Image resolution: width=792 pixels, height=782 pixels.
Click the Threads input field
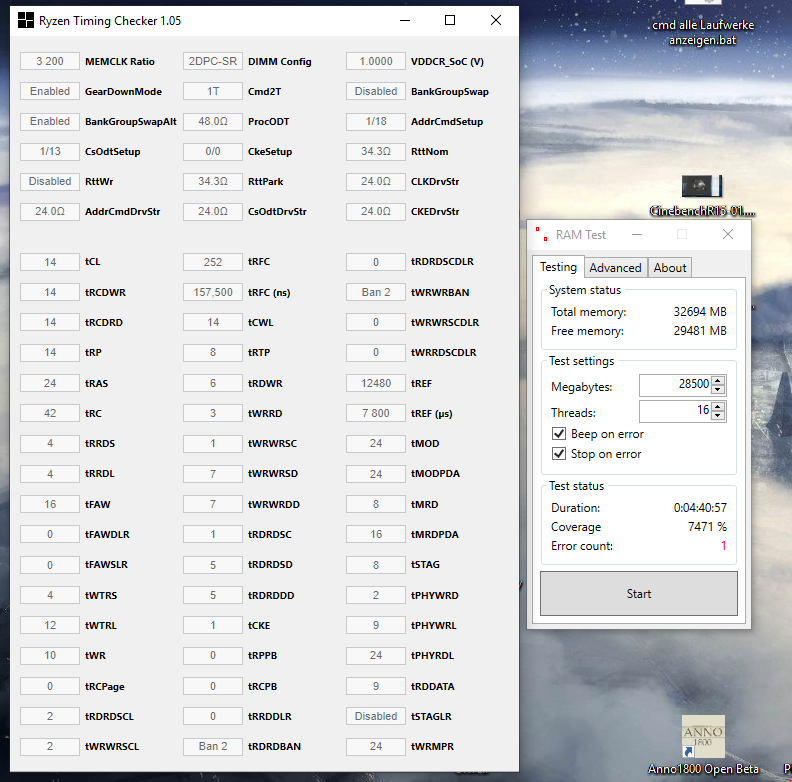tap(675, 411)
